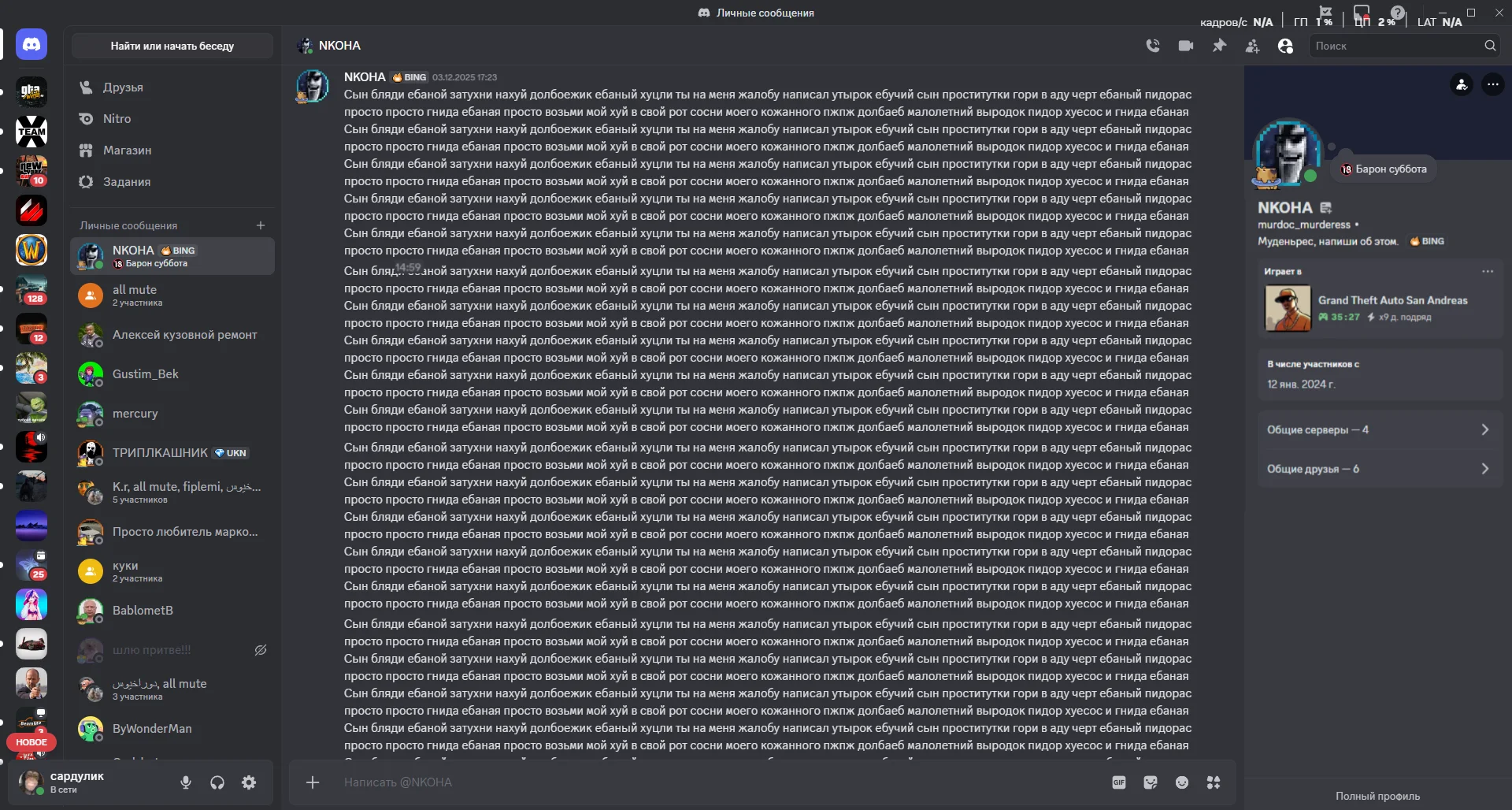Open the GIF picker
Image resolution: width=1512 pixels, height=810 pixels.
tap(1118, 782)
